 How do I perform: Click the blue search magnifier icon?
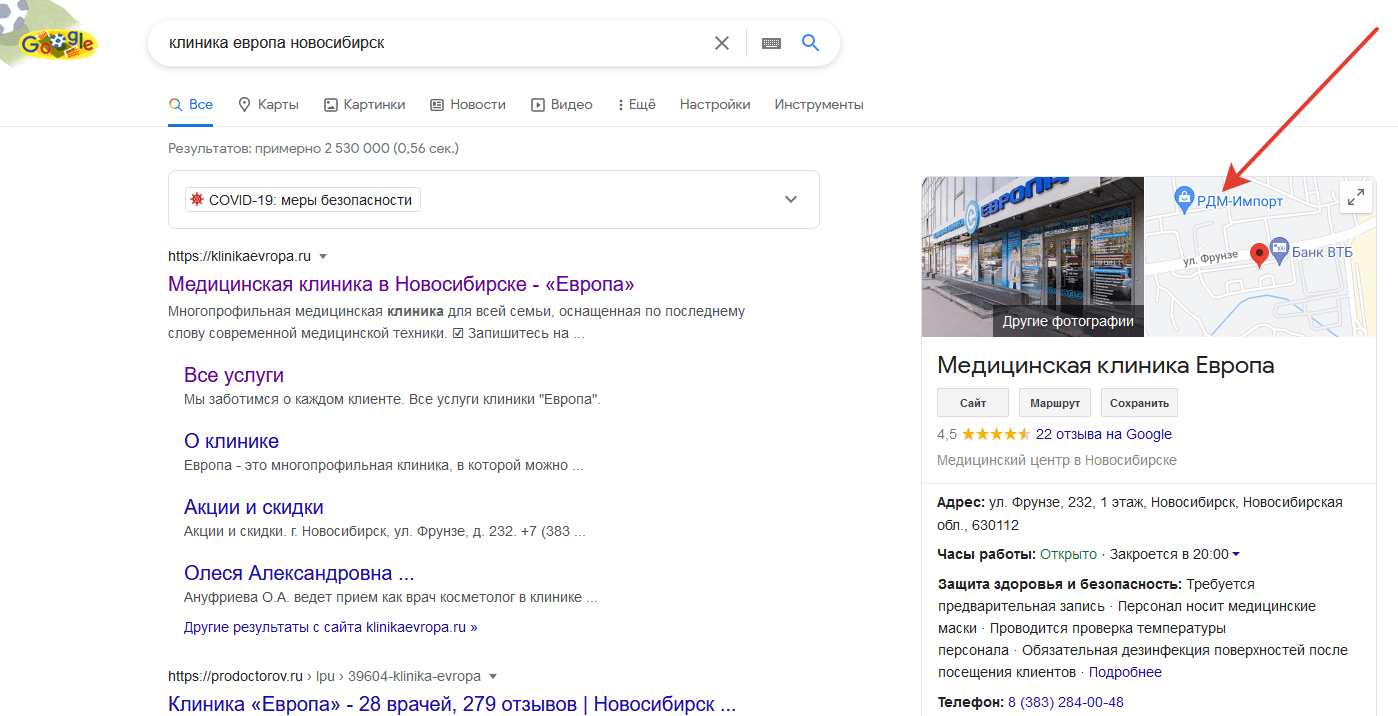[x=811, y=43]
